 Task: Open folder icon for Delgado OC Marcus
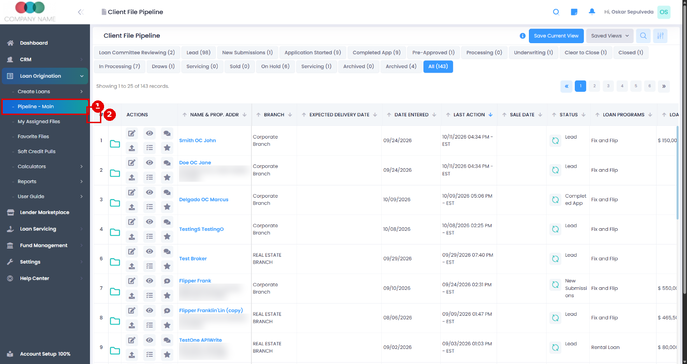pyautogui.click(x=115, y=203)
